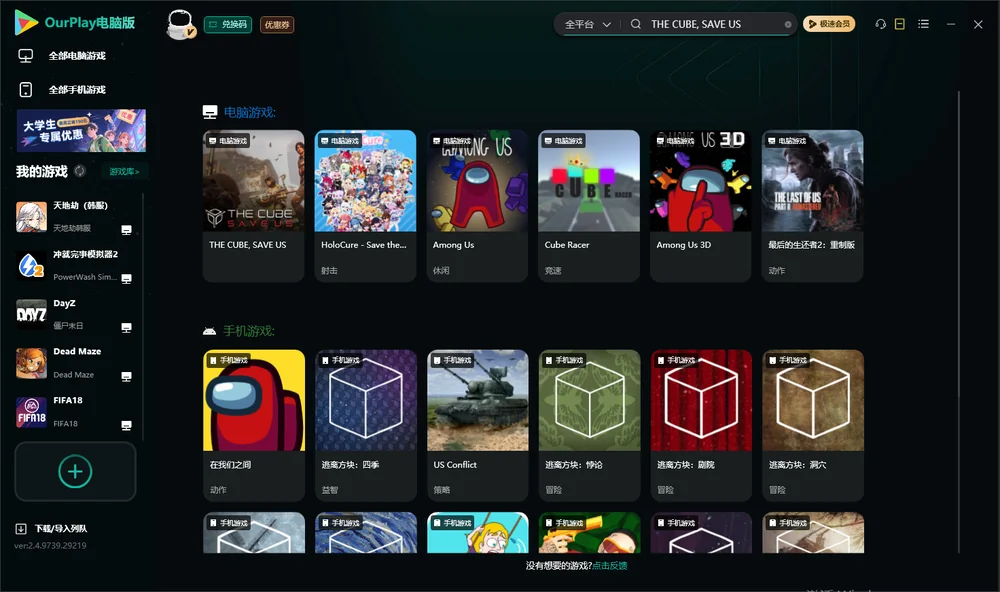This screenshot has height=592, width=1000.
Task: Open the 在我们之间 mobile game card
Action: point(254,426)
